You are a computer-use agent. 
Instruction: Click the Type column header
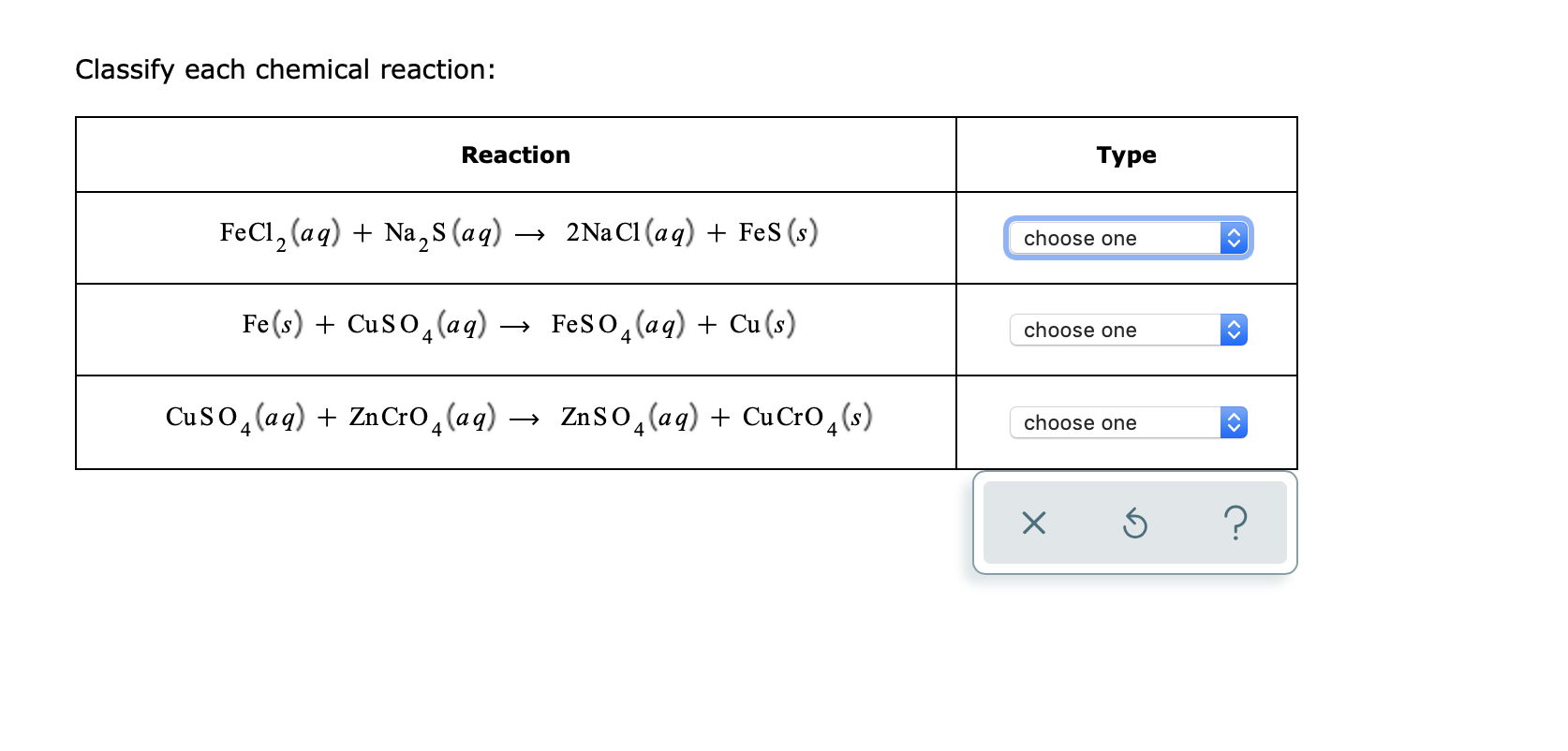pos(1126,155)
